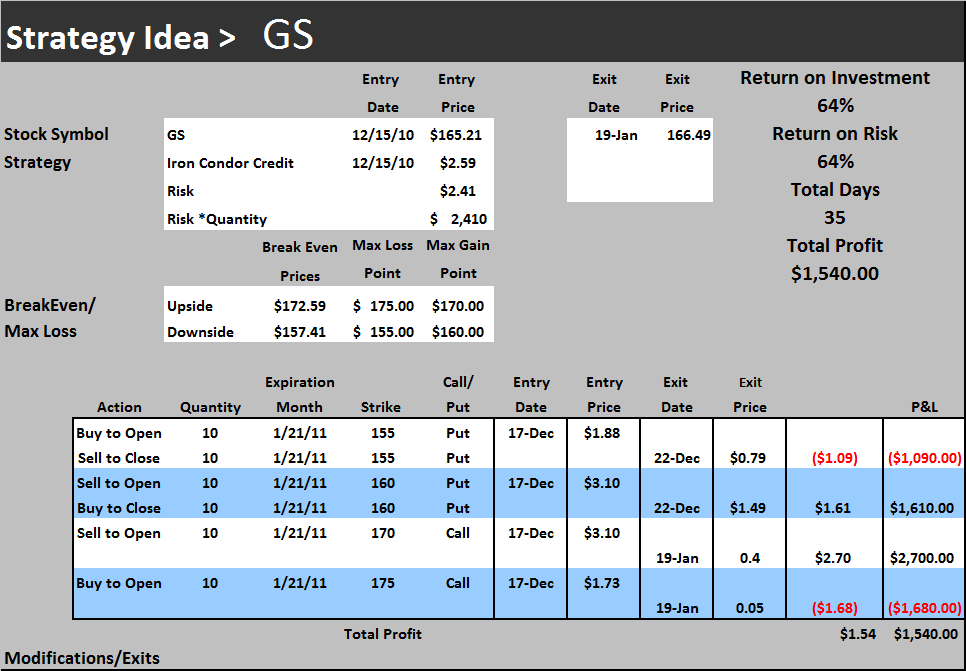The height and width of the screenshot is (671, 966).
Task: Select the "Action" column header
Action: click(119, 407)
